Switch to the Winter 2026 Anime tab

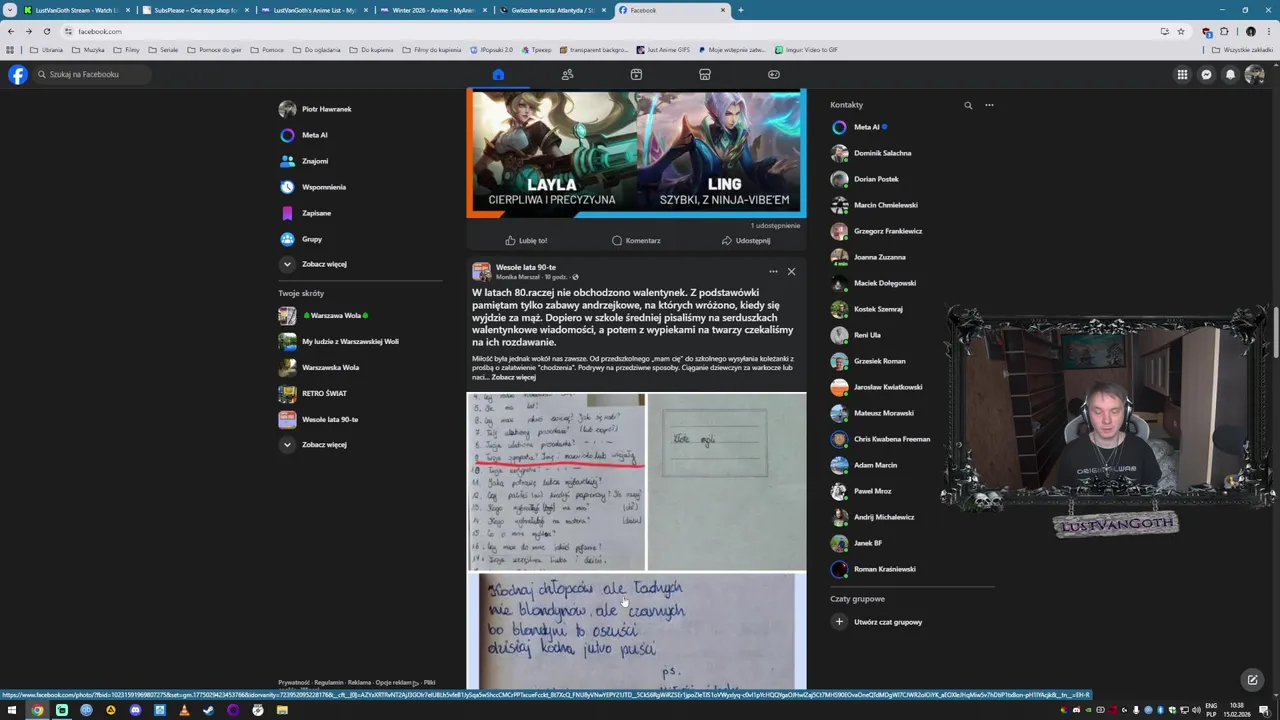[x=433, y=10]
